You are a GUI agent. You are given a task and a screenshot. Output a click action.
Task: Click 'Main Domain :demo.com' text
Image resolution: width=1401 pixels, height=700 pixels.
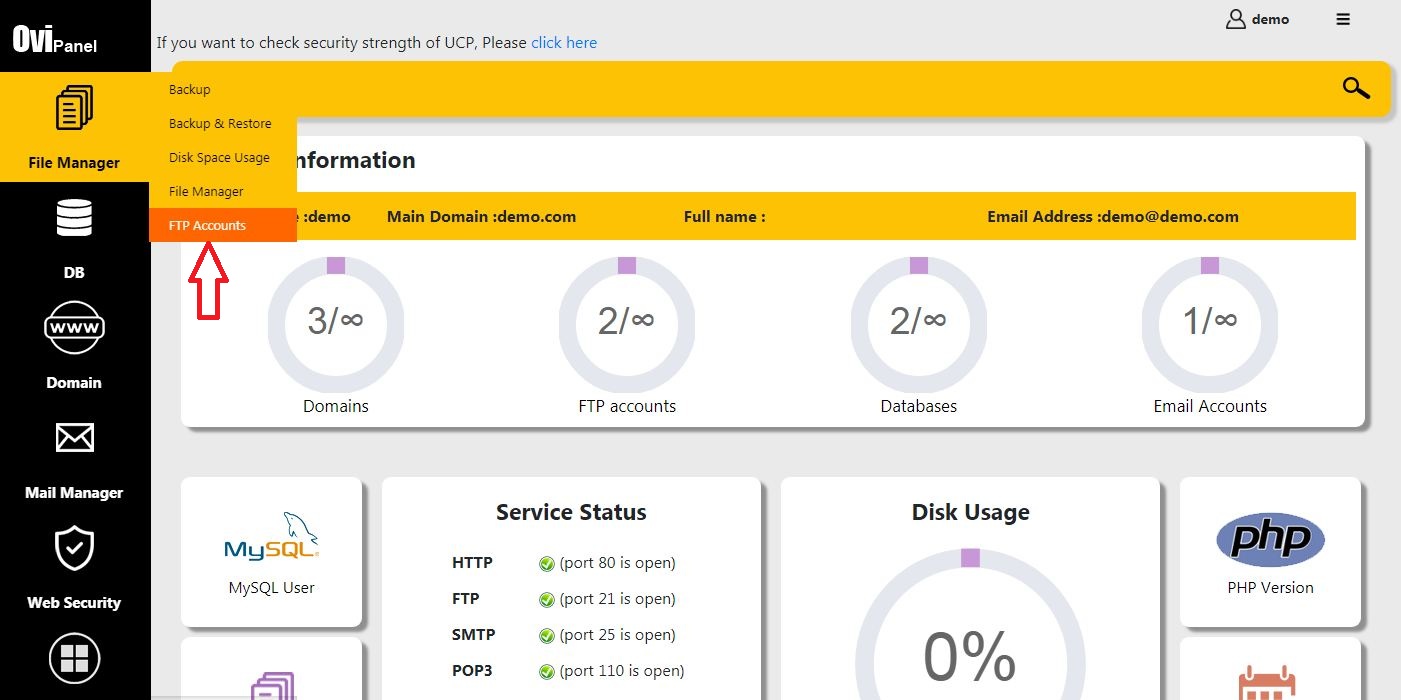point(481,217)
